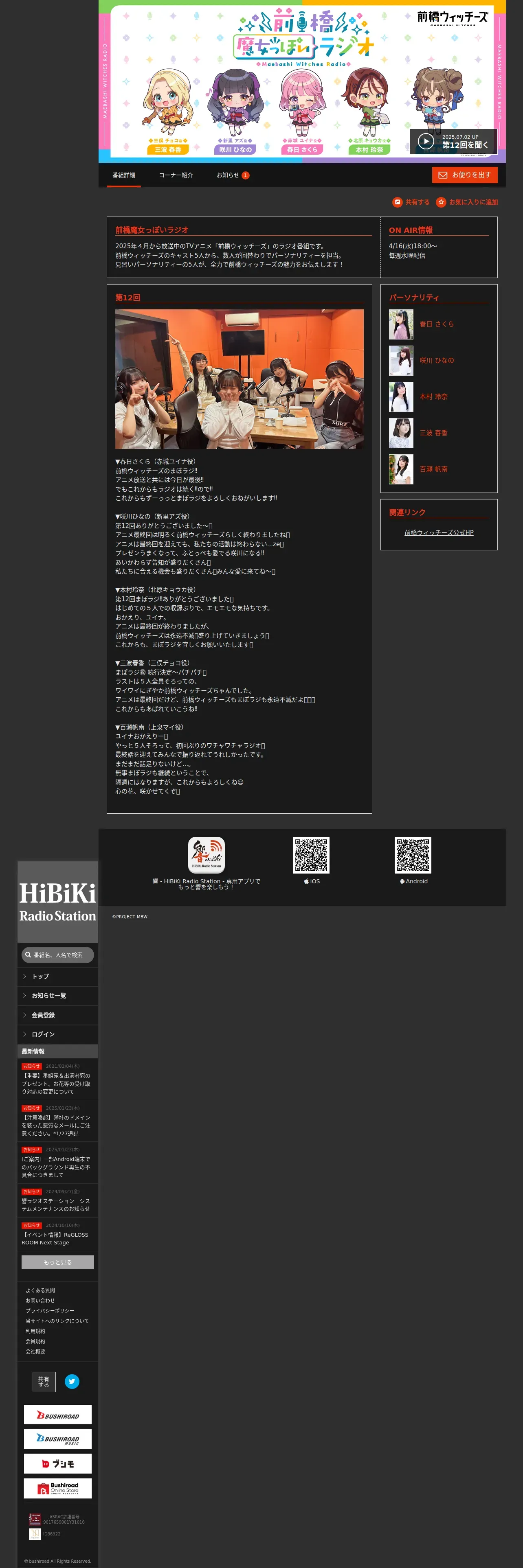This screenshot has width=523, height=1568.
Task: Focus the 番組名、人名で検索 search field
Action: click(58, 955)
